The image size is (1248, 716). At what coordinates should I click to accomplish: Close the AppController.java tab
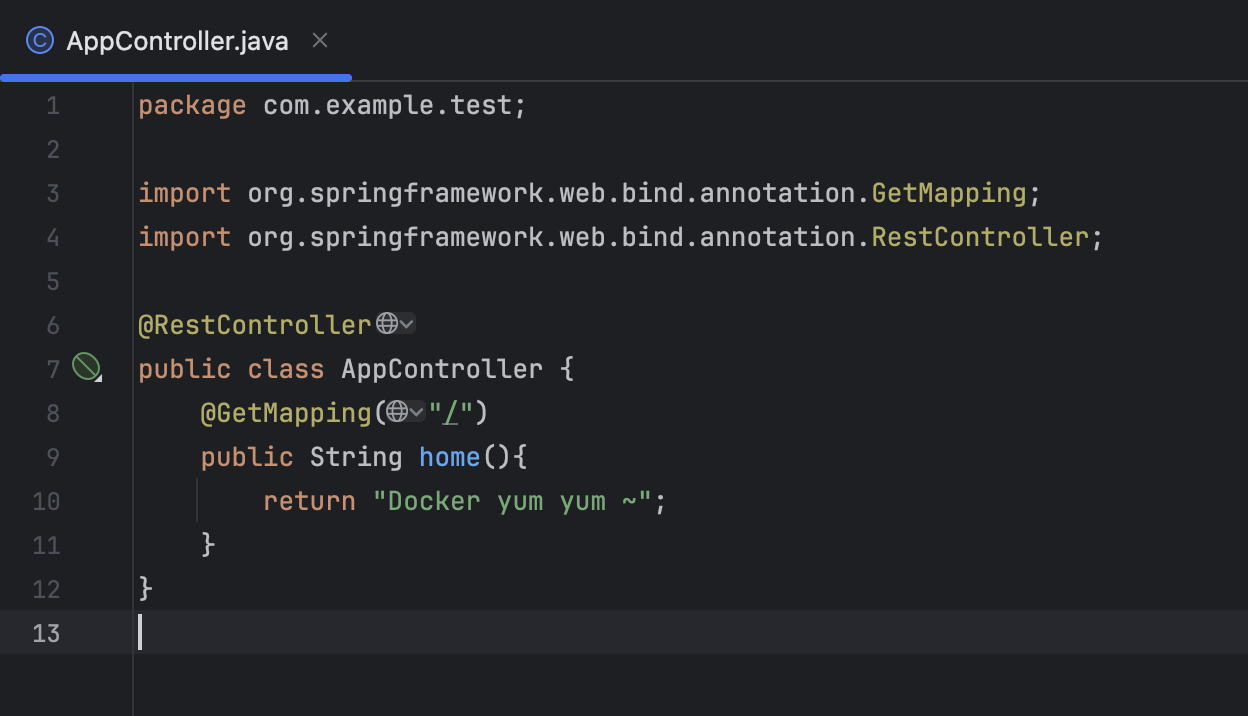click(319, 40)
